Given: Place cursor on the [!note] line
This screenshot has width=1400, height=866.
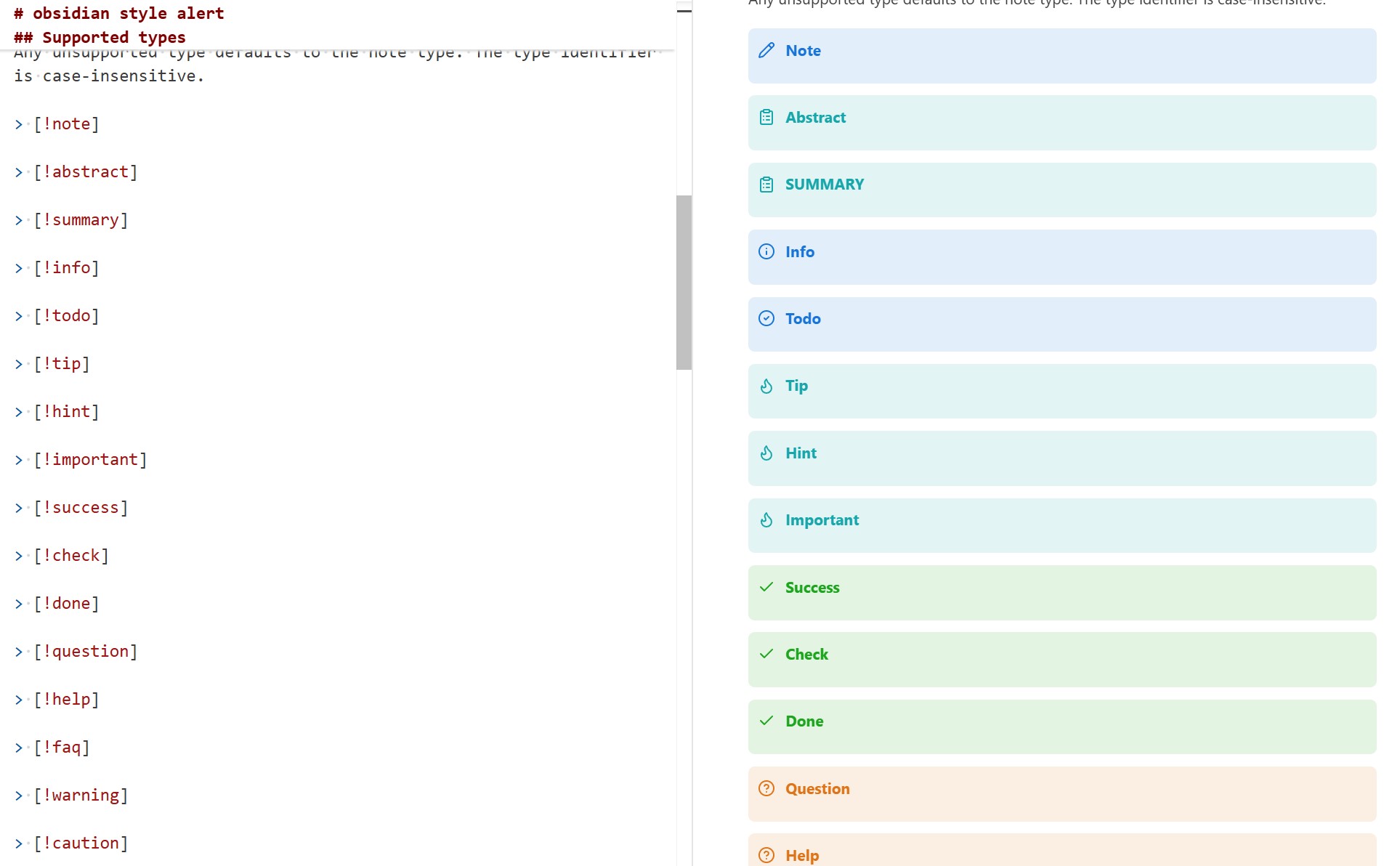Looking at the screenshot, I should tap(67, 124).
